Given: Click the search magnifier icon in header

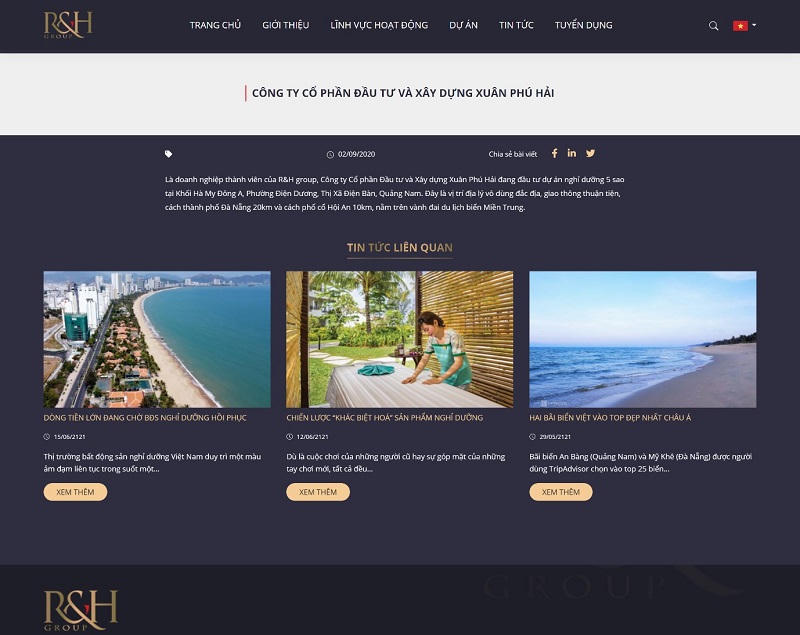Looking at the screenshot, I should coord(713,26).
